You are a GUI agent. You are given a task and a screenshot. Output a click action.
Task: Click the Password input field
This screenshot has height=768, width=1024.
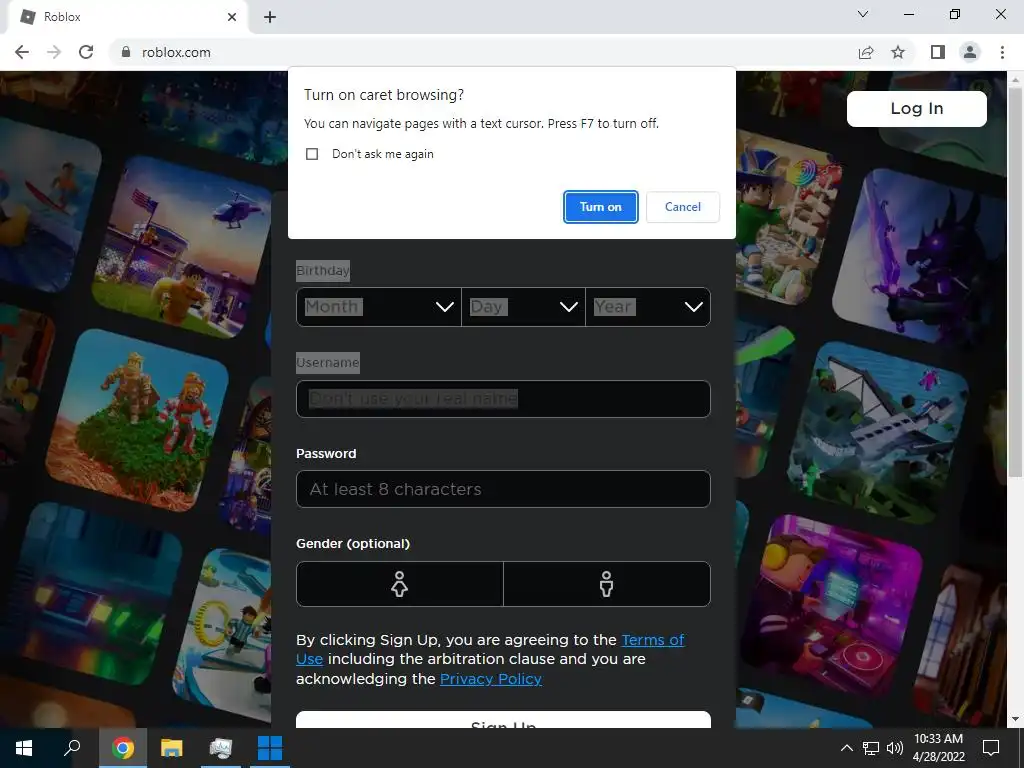[503, 489]
